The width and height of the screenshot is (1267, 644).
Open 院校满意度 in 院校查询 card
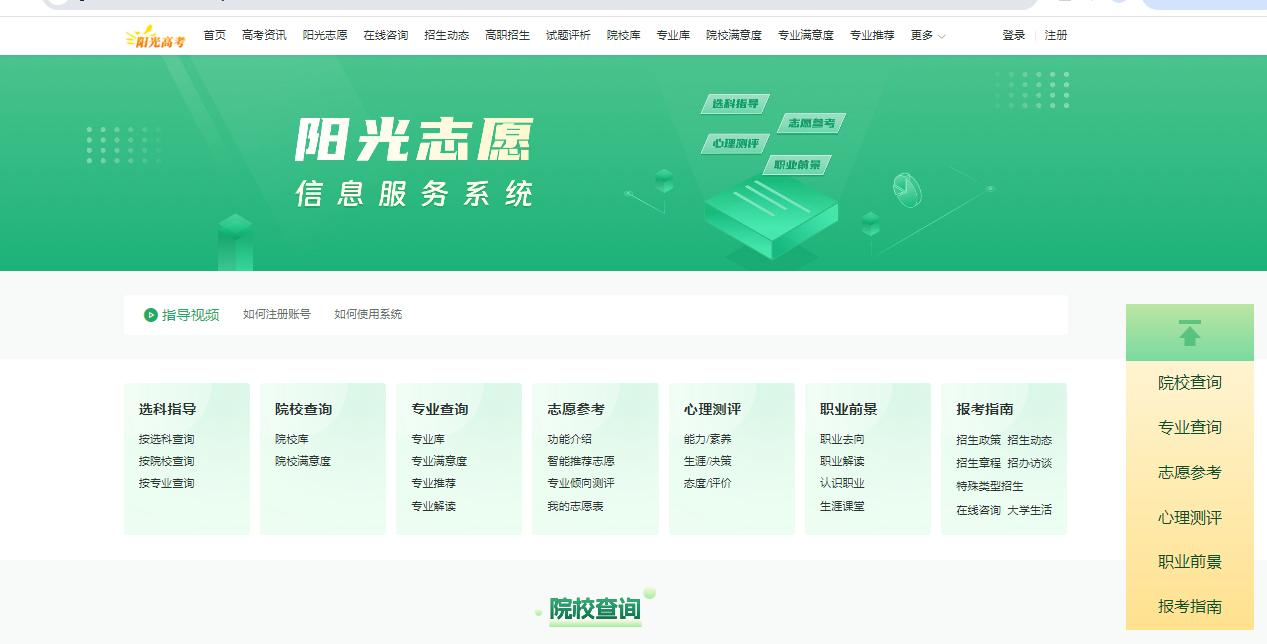(303, 461)
